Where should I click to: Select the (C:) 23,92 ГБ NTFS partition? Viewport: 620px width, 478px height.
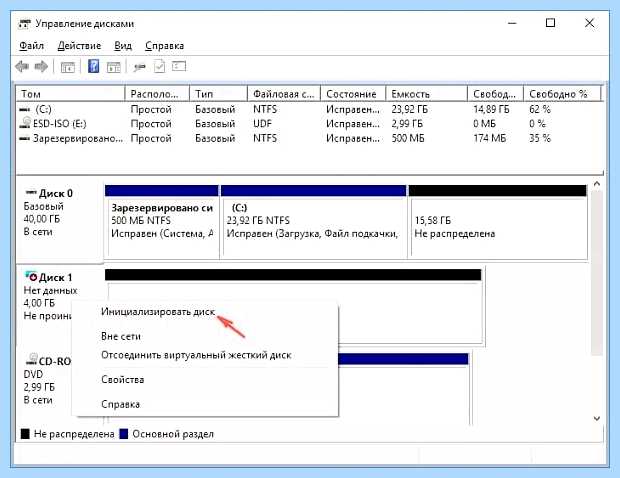click(x=314, y=222)
